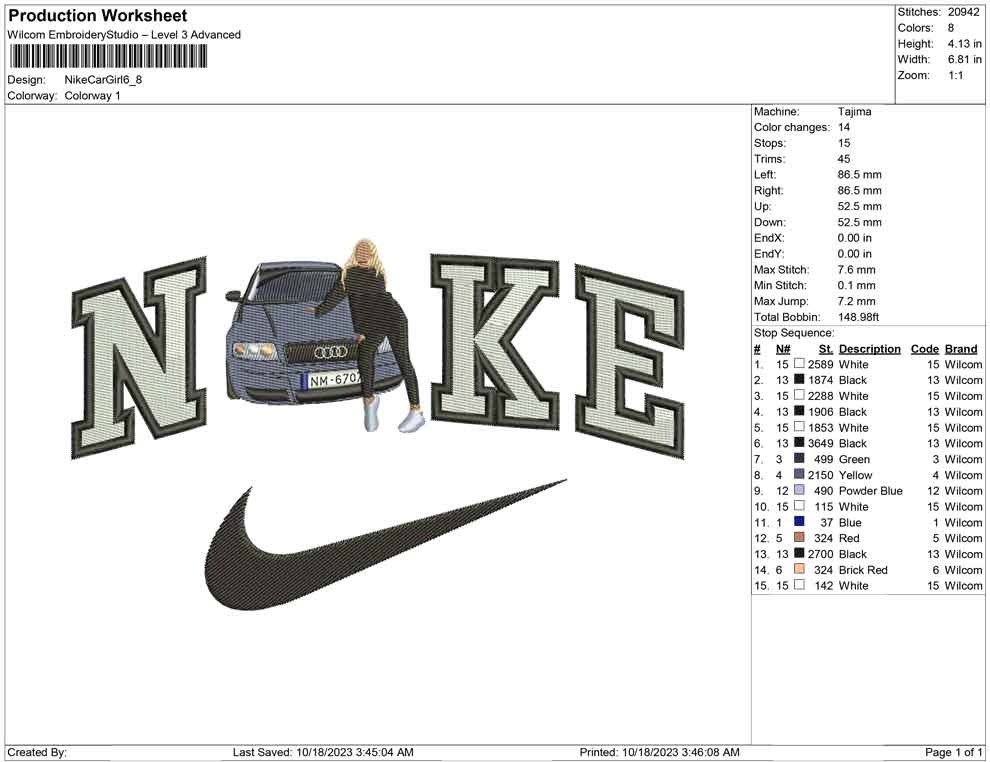Click the Total Bobbin value 148.98ft
This screenshot has width=990, height=762.
pyautogui.click(x=860, y=317)
